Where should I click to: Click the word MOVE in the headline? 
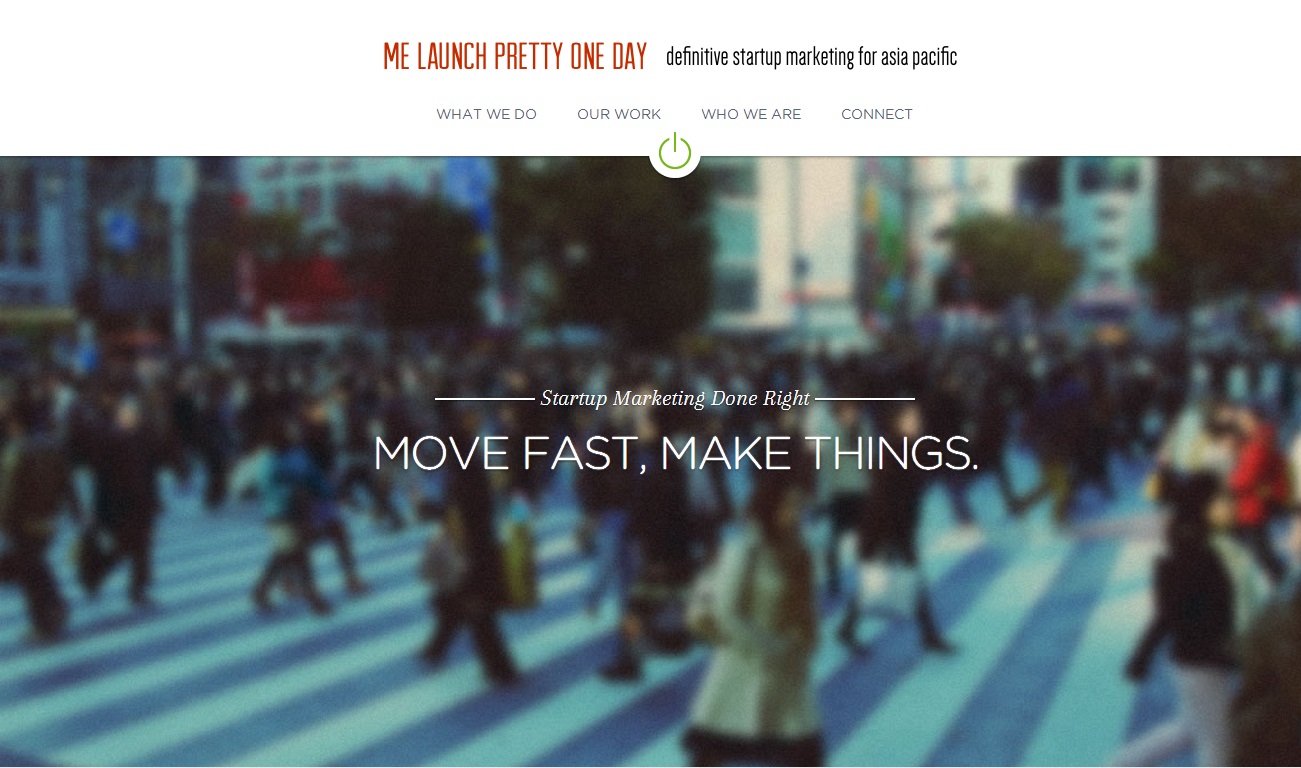point(441,454)
